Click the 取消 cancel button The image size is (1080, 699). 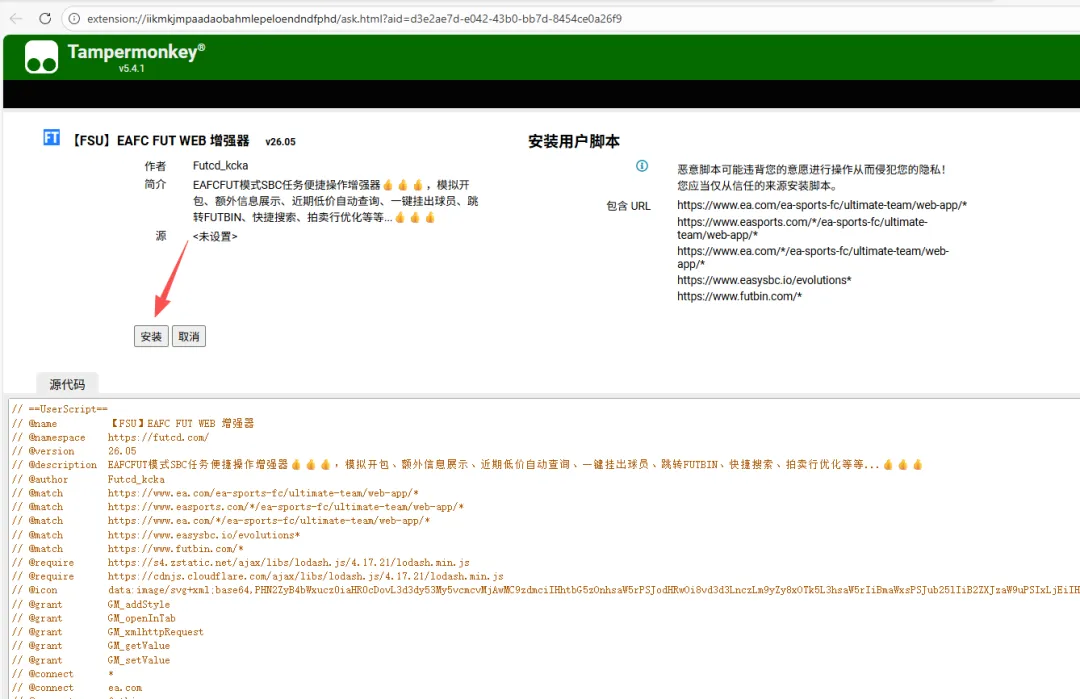click(x=189, y=336)
